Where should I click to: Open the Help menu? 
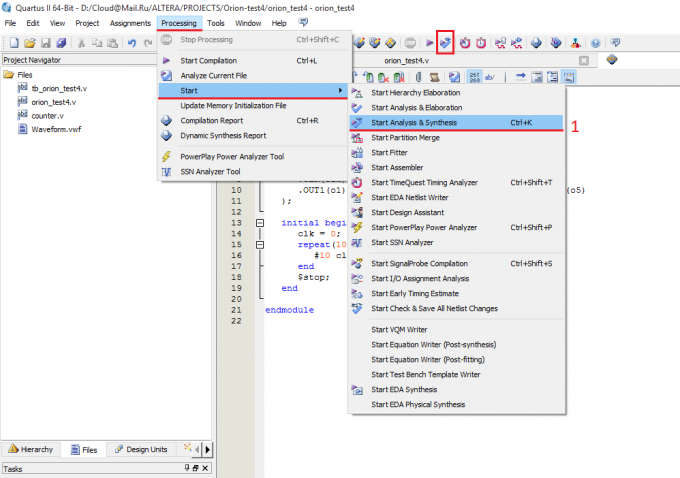[x=279, y=23]
